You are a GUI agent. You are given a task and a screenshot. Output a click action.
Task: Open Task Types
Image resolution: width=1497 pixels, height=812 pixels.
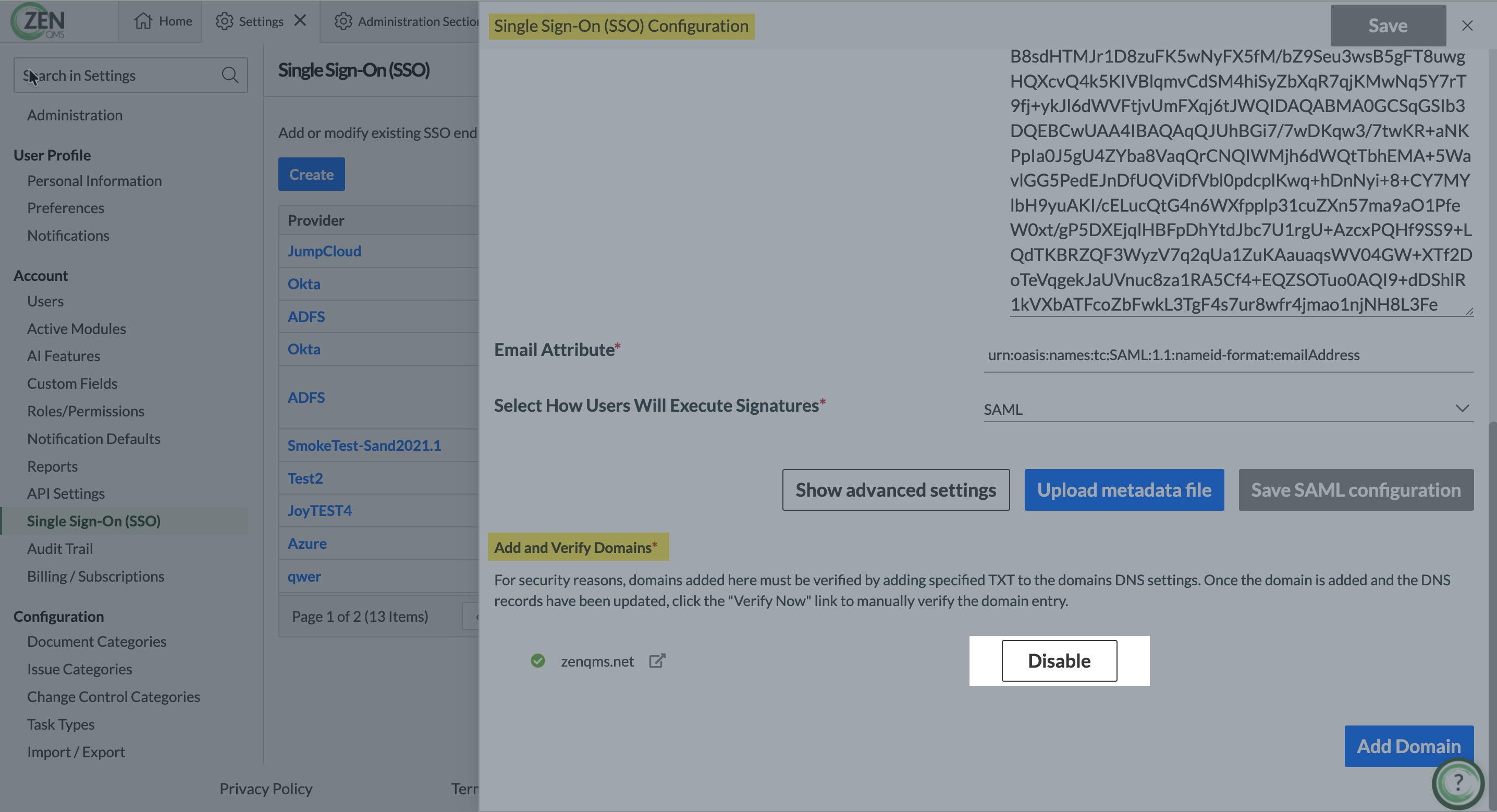click(x=60, y=724)
